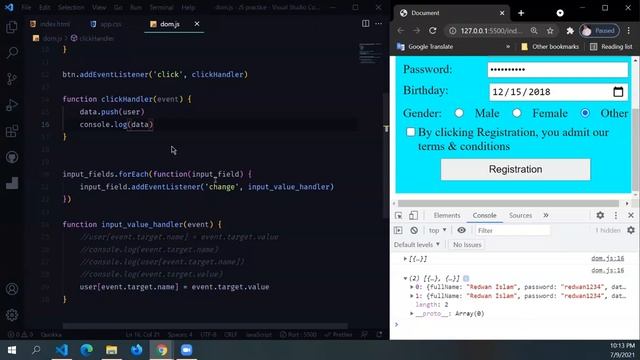Close the DevTools panel
640x360 pixels.
(x=631, y=215)
